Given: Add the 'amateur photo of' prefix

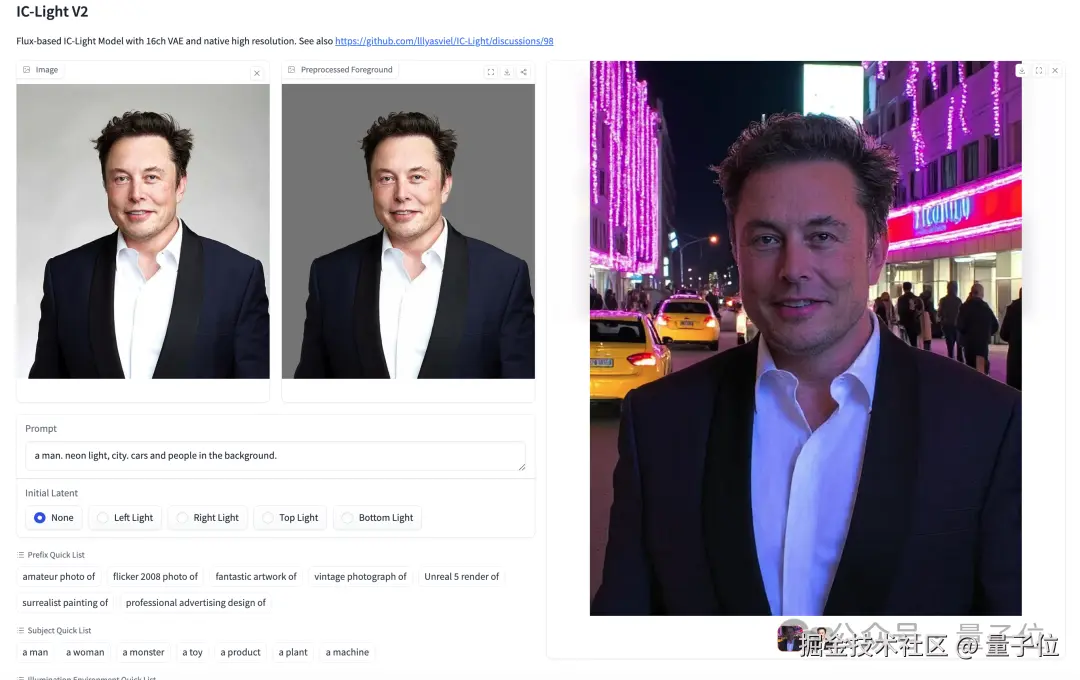Looking at the screenshot, I should coord(59,577).
